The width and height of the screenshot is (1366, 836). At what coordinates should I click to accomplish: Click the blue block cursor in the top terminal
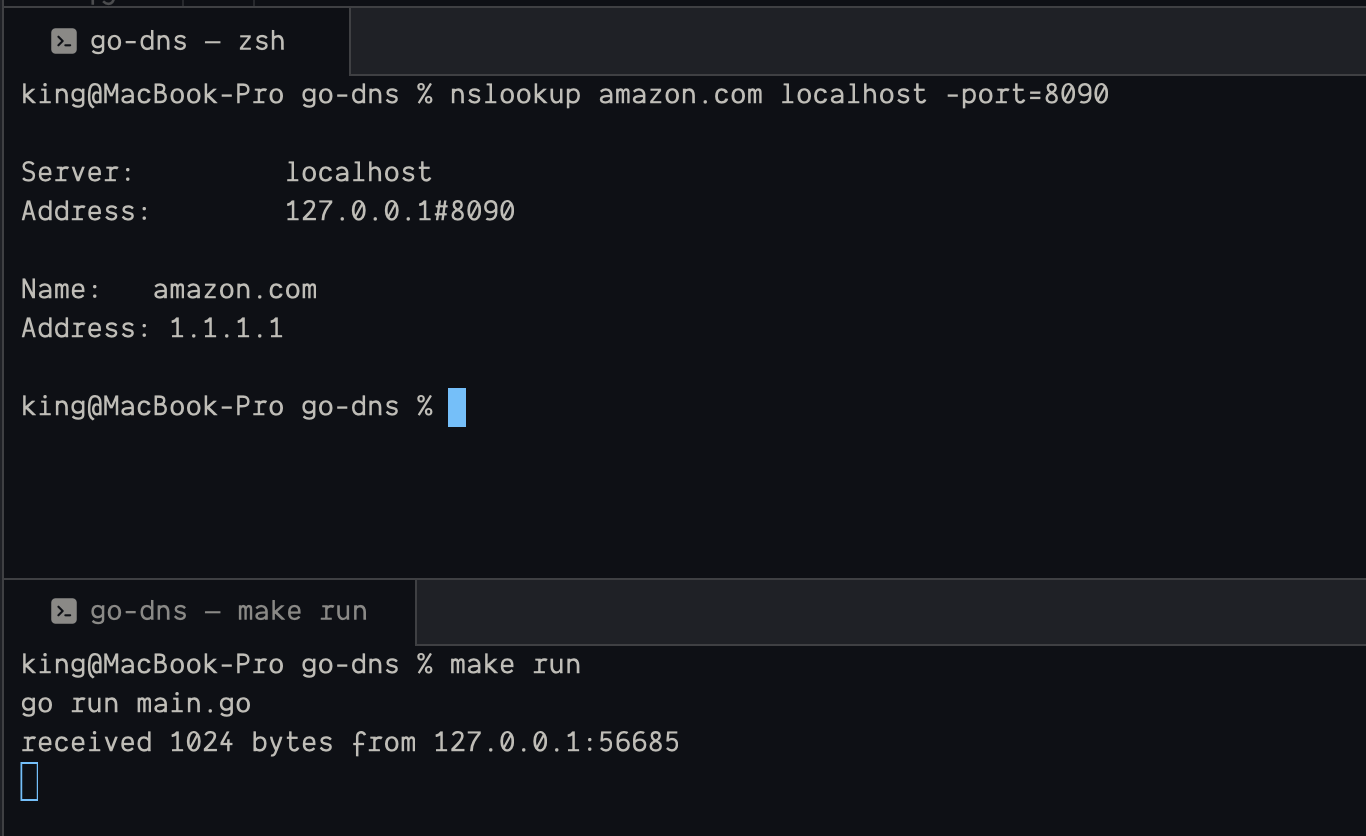457,407
